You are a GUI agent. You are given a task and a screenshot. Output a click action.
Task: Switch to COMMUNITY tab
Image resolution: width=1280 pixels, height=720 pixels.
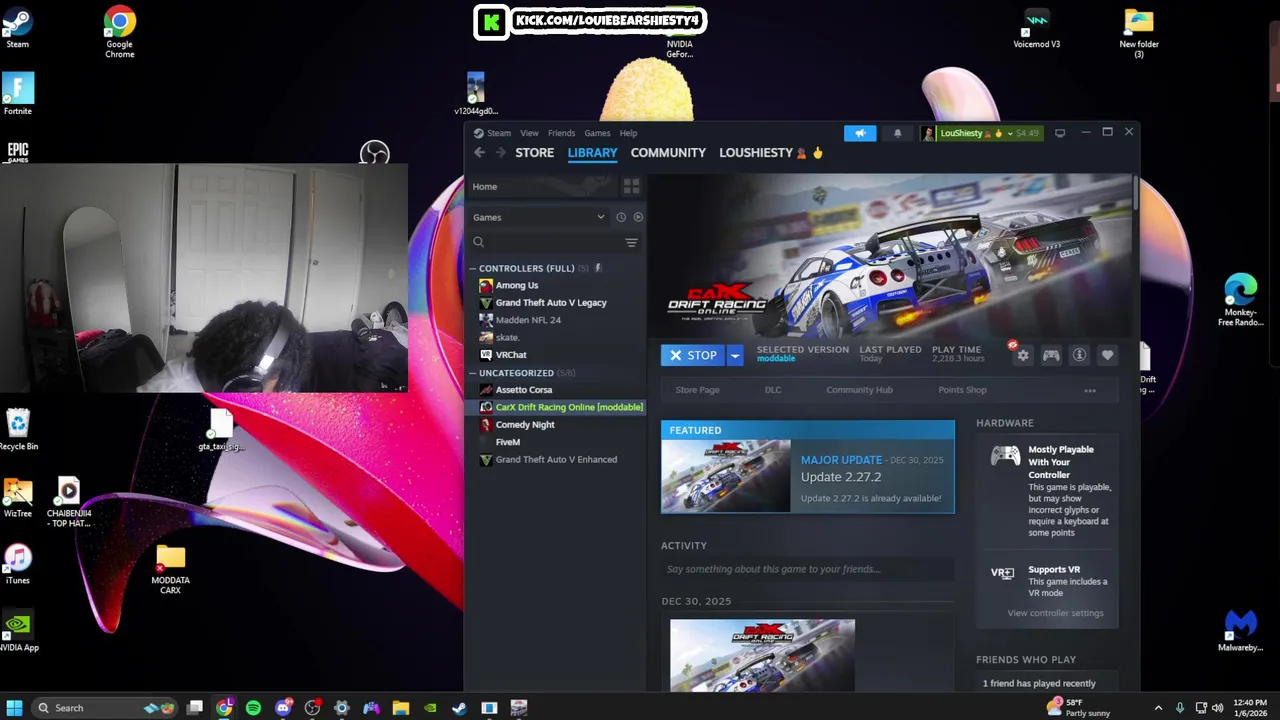tap(668, 153)
